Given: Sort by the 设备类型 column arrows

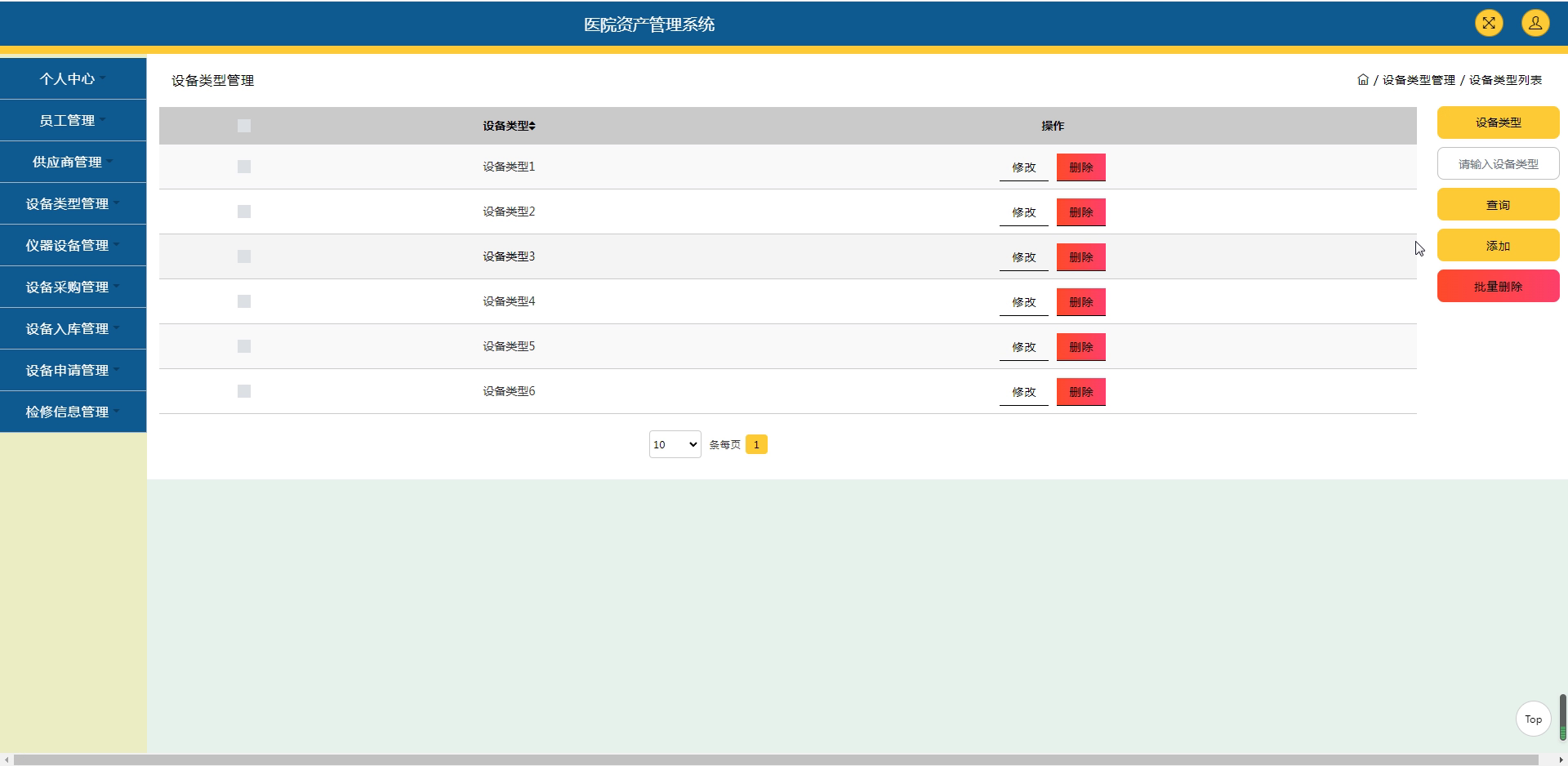Looking at the screenshot, I should [x=532, y=126].
